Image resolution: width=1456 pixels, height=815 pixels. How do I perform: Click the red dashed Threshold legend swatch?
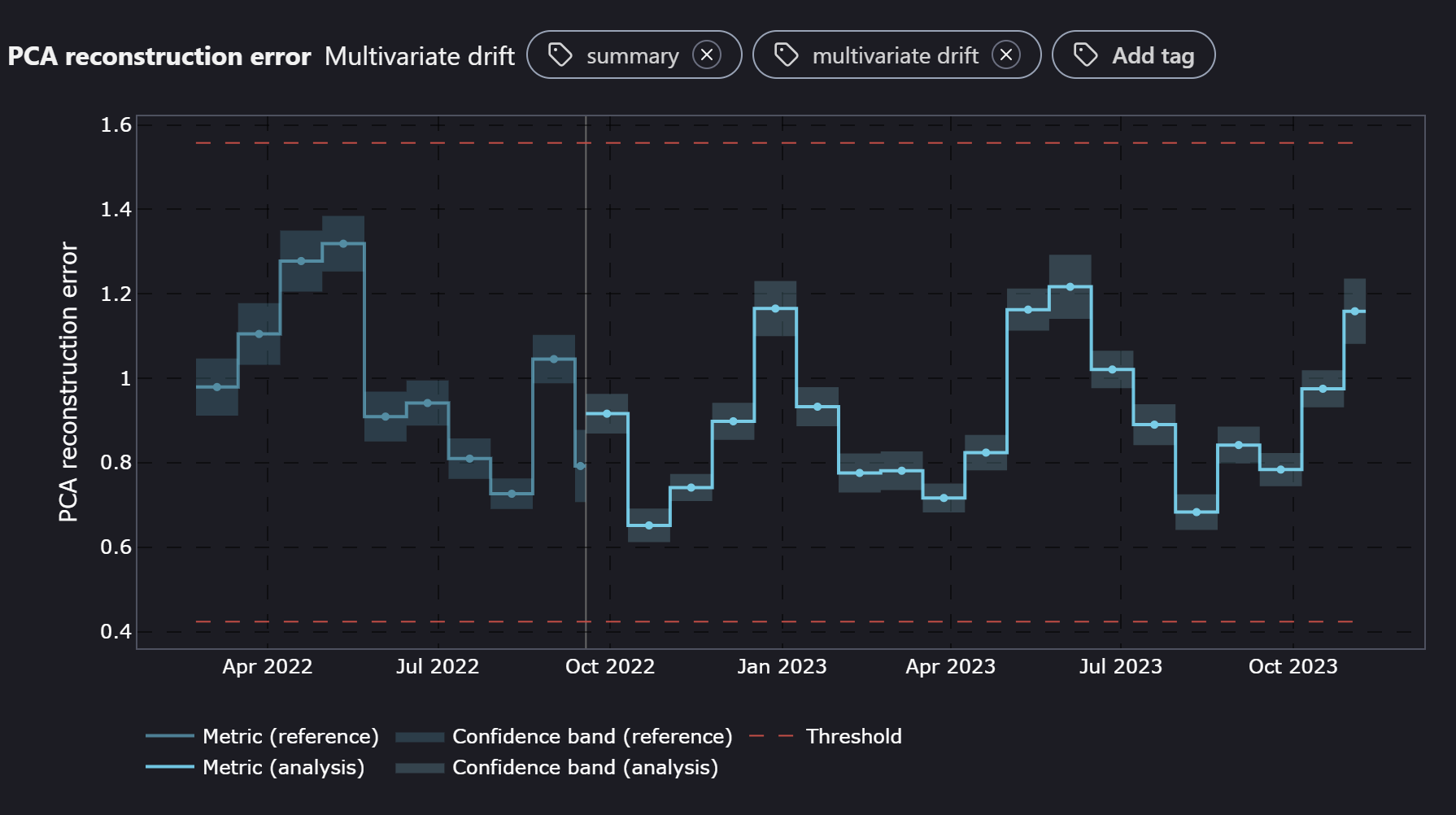pyautogui.click(x=771, y=736)
